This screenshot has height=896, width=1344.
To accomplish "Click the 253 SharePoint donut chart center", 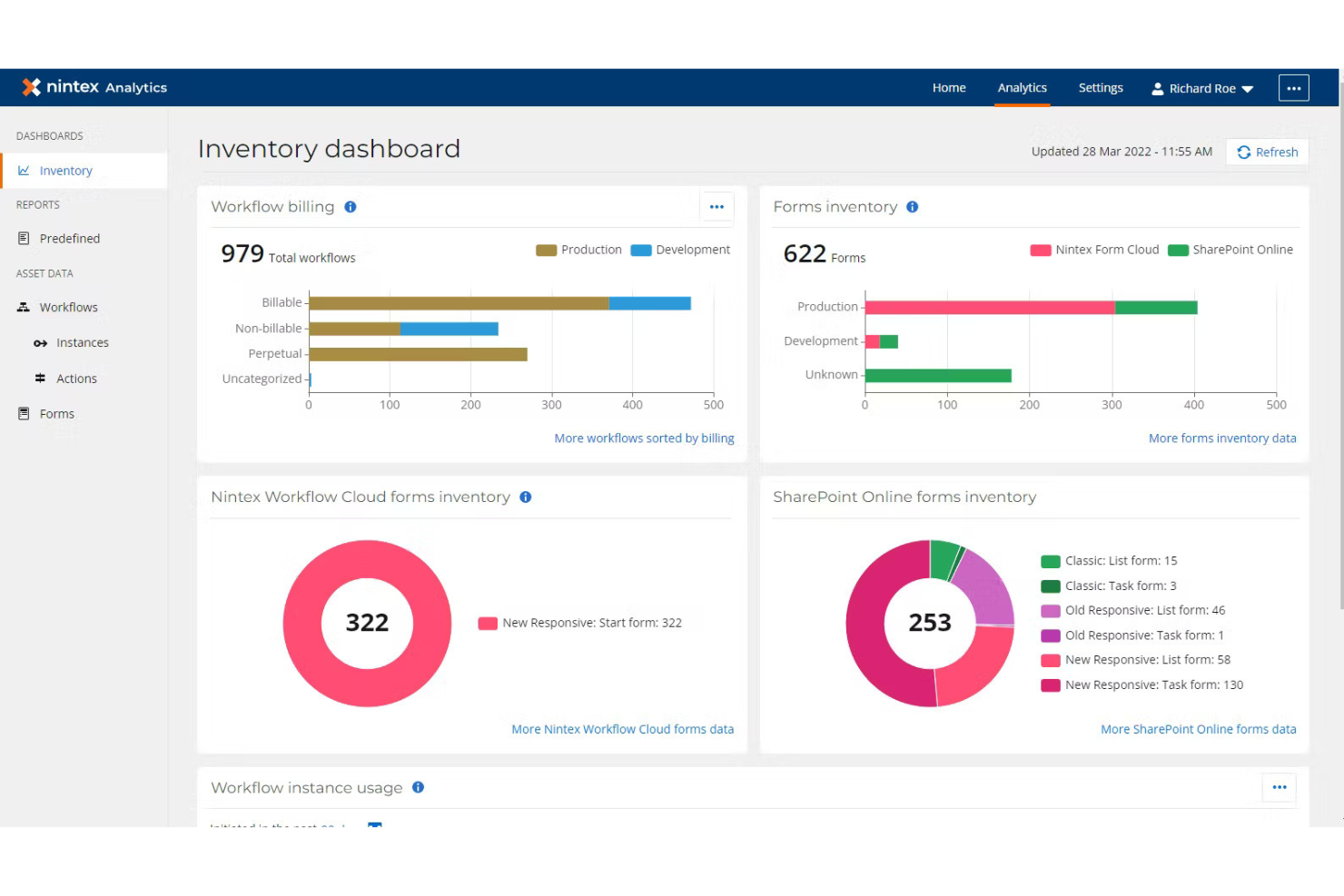I will (930, 623).
